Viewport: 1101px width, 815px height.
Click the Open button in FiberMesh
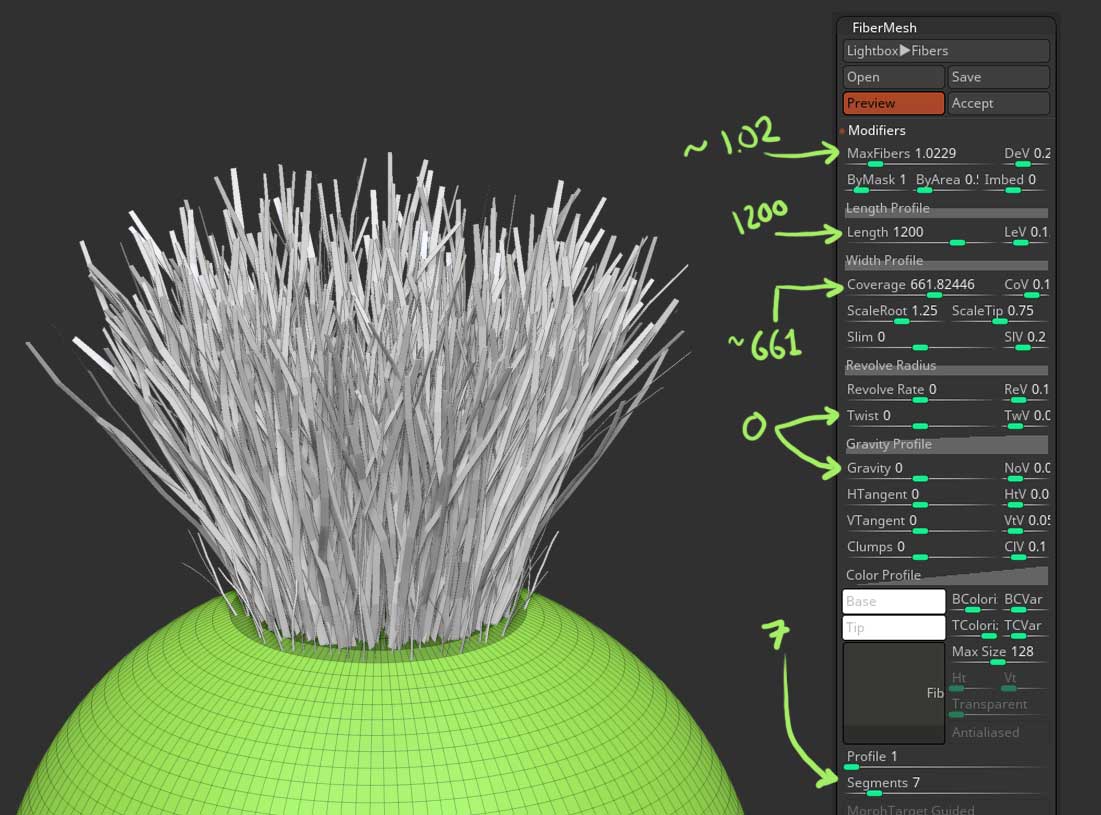point(893,77)
